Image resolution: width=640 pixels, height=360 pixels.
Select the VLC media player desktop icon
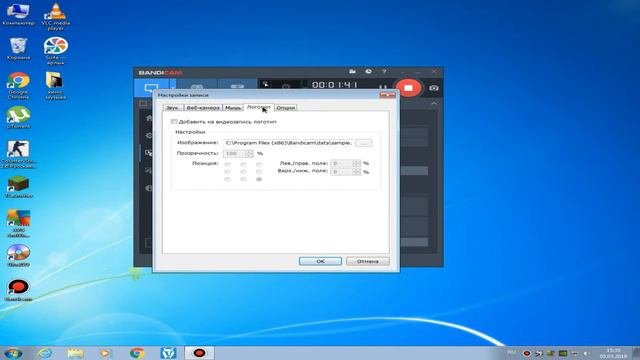[56, 16]
